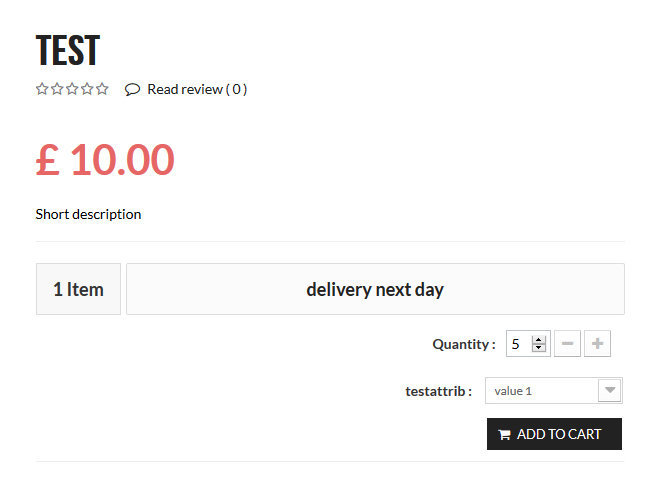Rate the product three stars
The height and width of the screenshot is (477, 662).
click(x=72, y=89)
